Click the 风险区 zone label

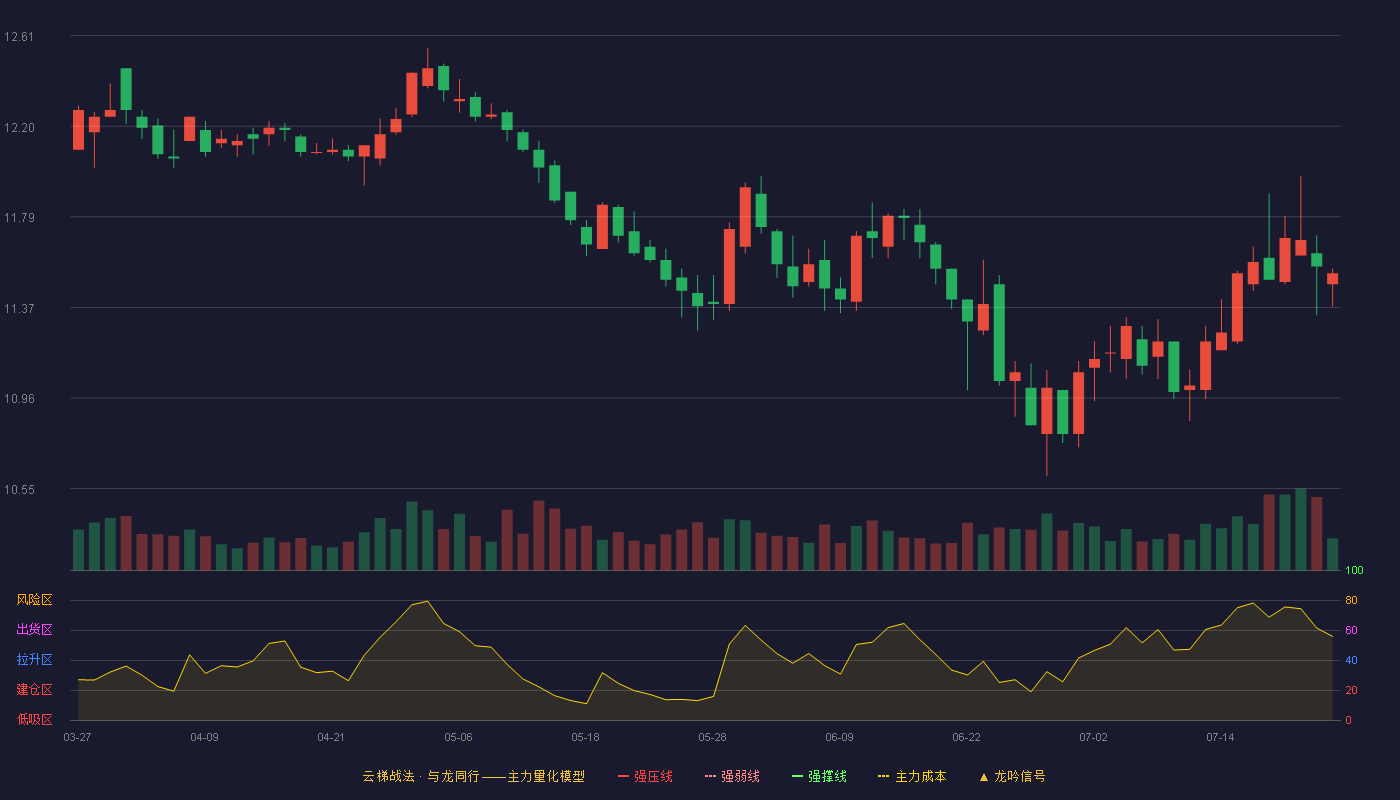coord(34,600)
